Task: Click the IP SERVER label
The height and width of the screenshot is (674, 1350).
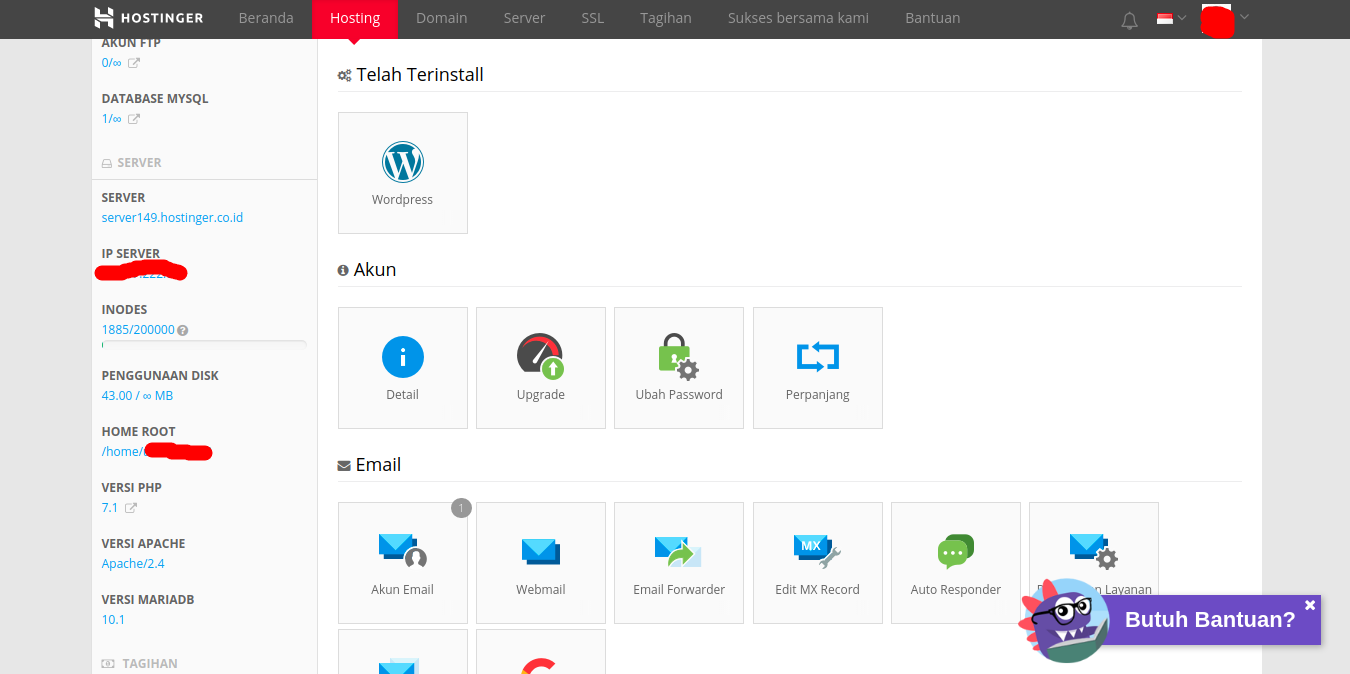Action: (x=131, y=254)
